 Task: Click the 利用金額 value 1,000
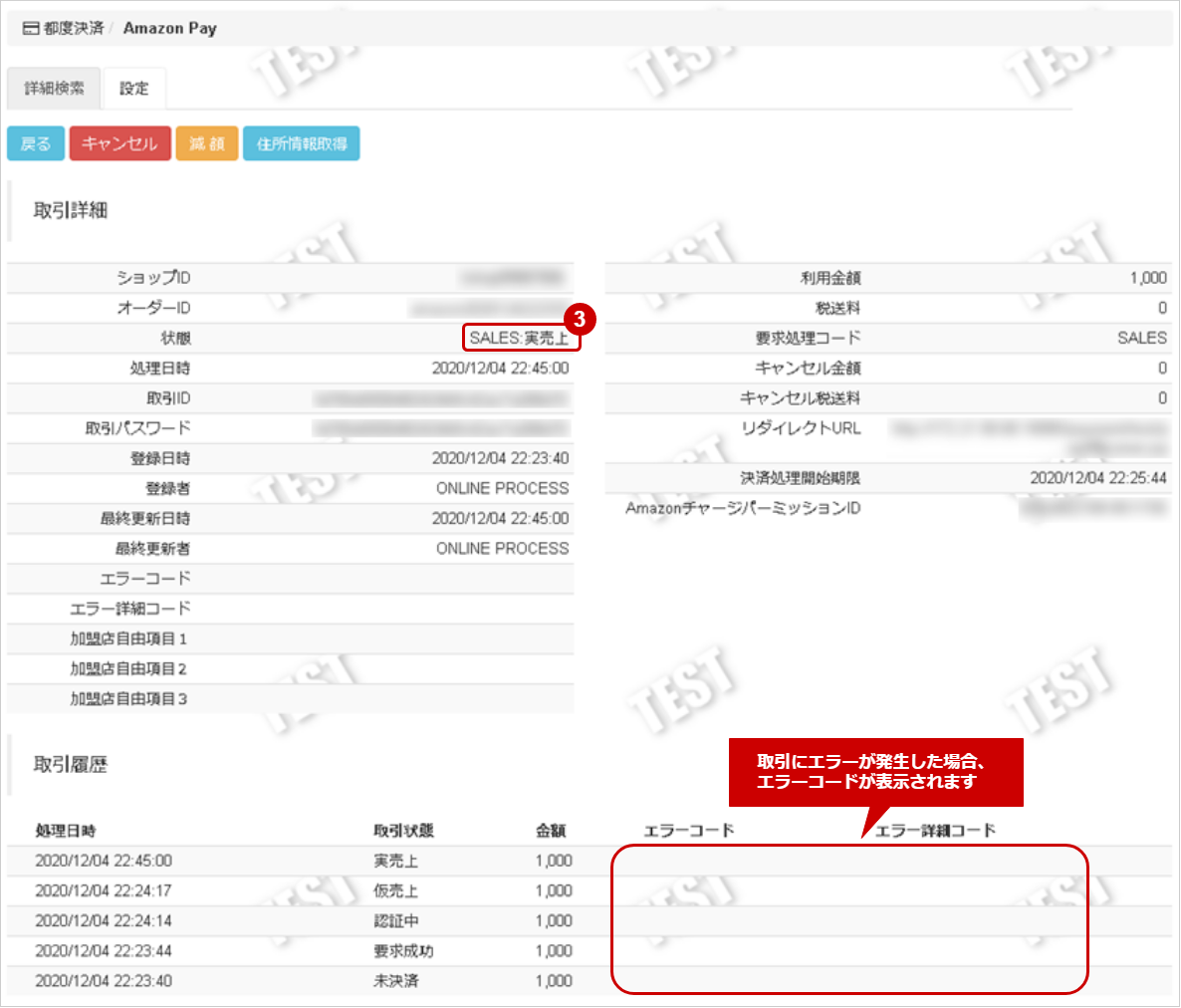pyautogui.click(x=1147, y=278)
